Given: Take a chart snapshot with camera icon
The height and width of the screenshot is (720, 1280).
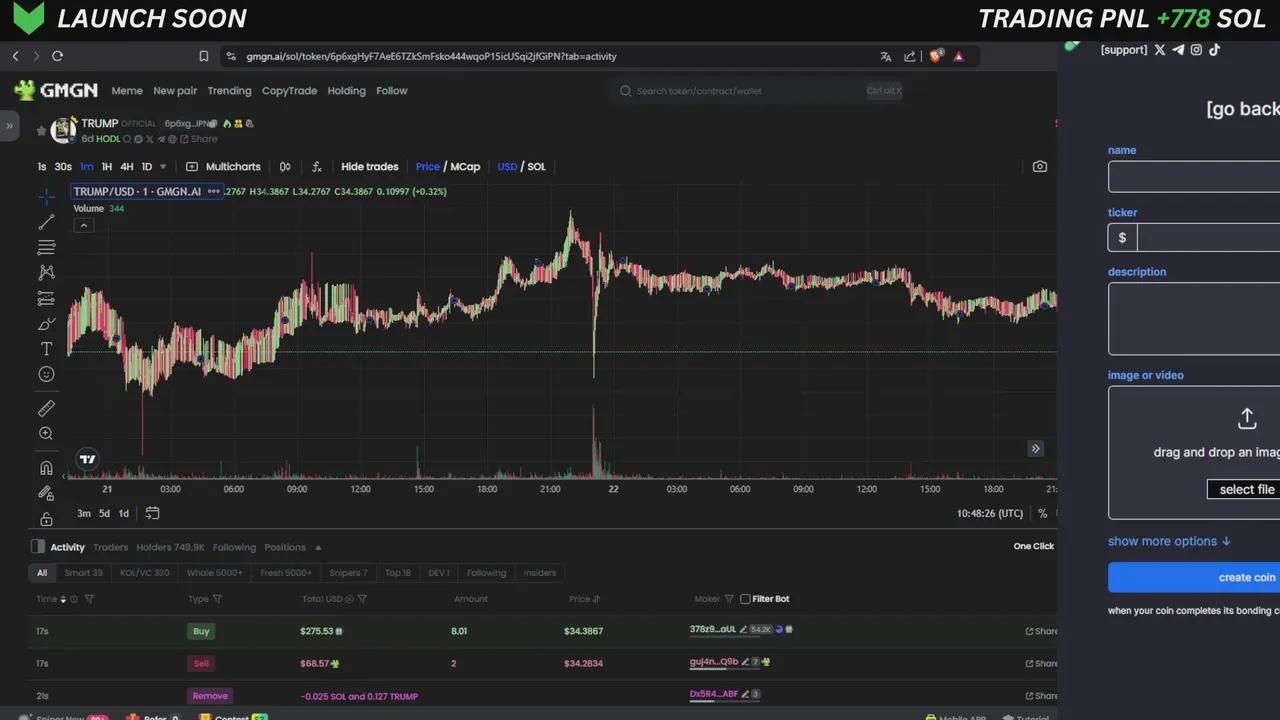Looking at the screenshot, I should pyautogui.click(x=1040, y=167).
